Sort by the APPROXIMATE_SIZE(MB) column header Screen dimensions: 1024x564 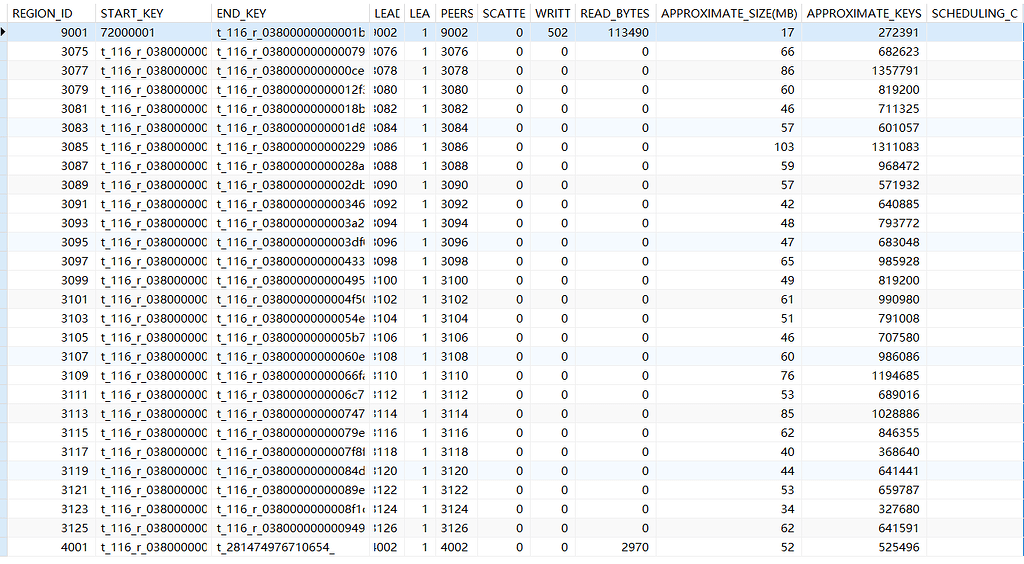pos(728,14)
